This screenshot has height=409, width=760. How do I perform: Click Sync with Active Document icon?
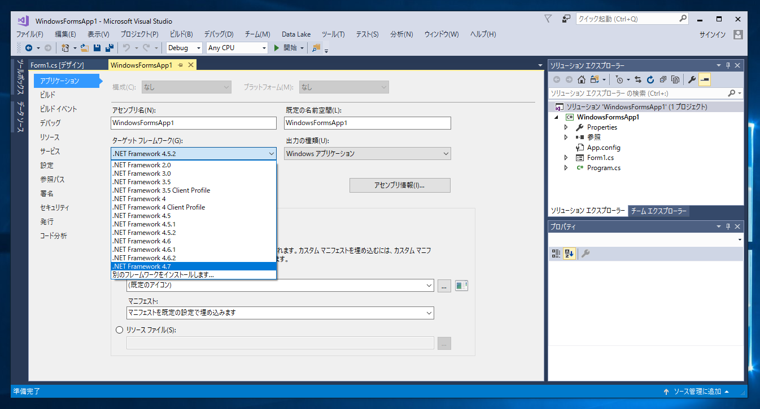pyautogui.click(x=638, y=79)
